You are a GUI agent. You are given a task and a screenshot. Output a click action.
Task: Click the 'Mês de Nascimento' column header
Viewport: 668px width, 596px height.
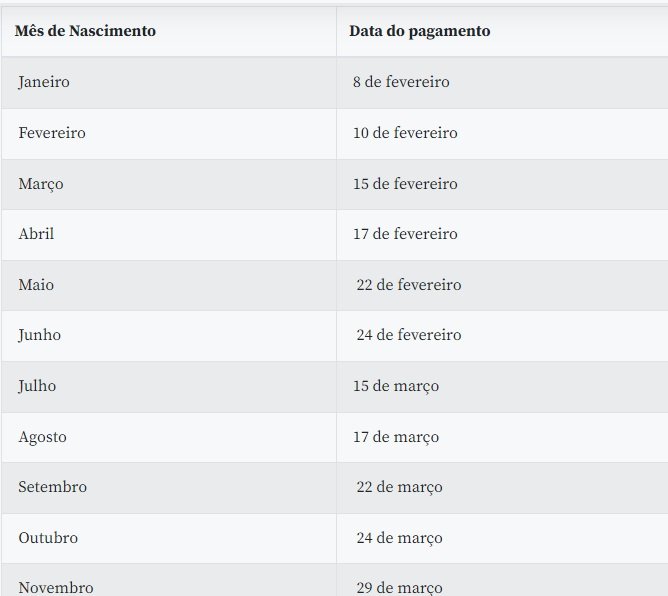[86, 31]
